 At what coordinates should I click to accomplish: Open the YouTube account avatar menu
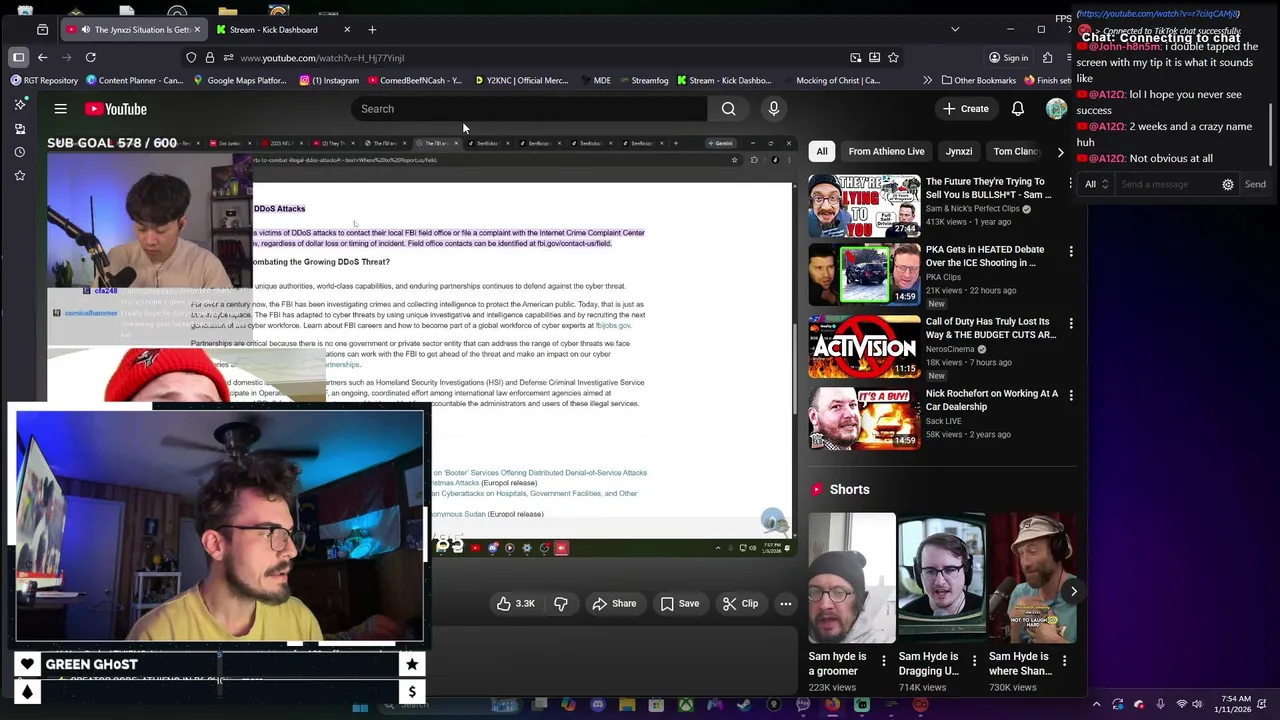1056,109
